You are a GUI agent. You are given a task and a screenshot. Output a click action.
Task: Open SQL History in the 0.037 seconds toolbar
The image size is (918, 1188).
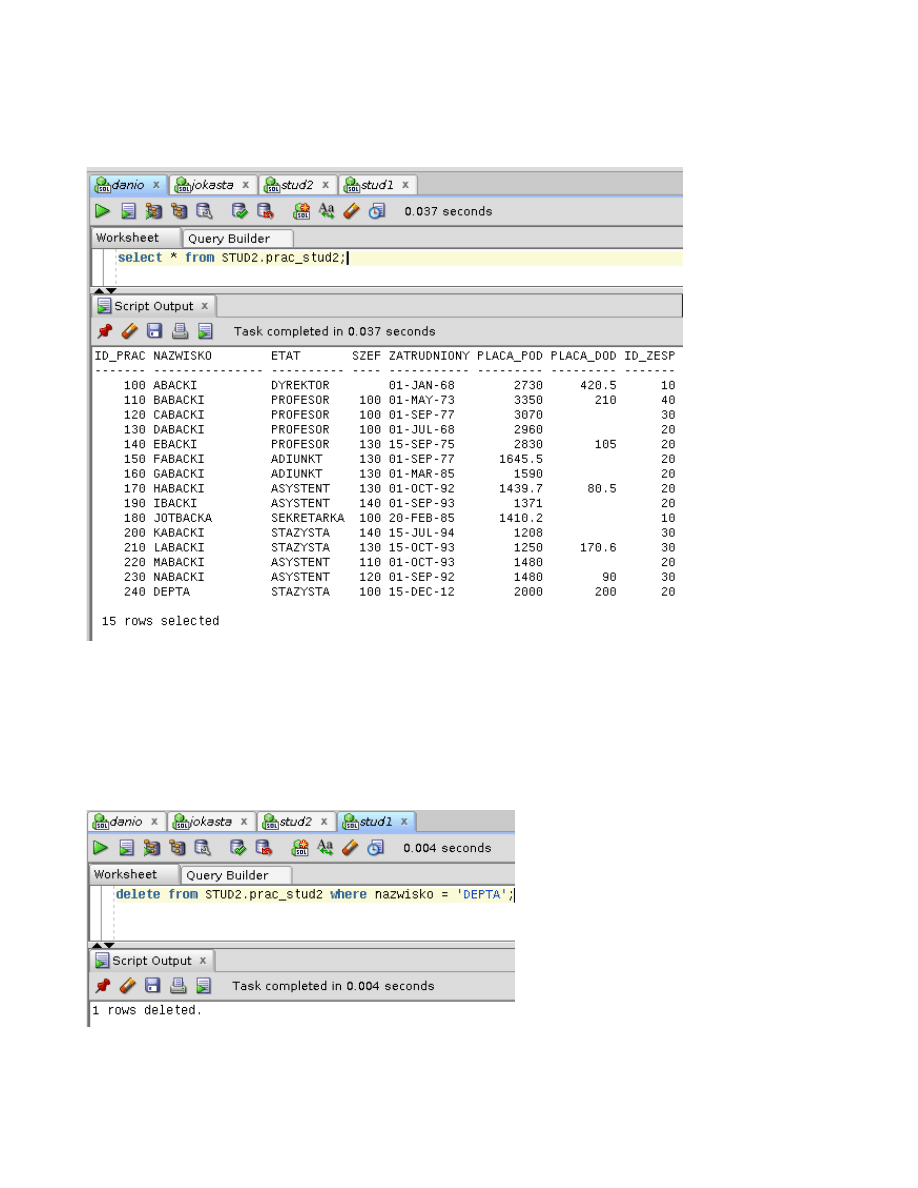click(x=376, y=211)
